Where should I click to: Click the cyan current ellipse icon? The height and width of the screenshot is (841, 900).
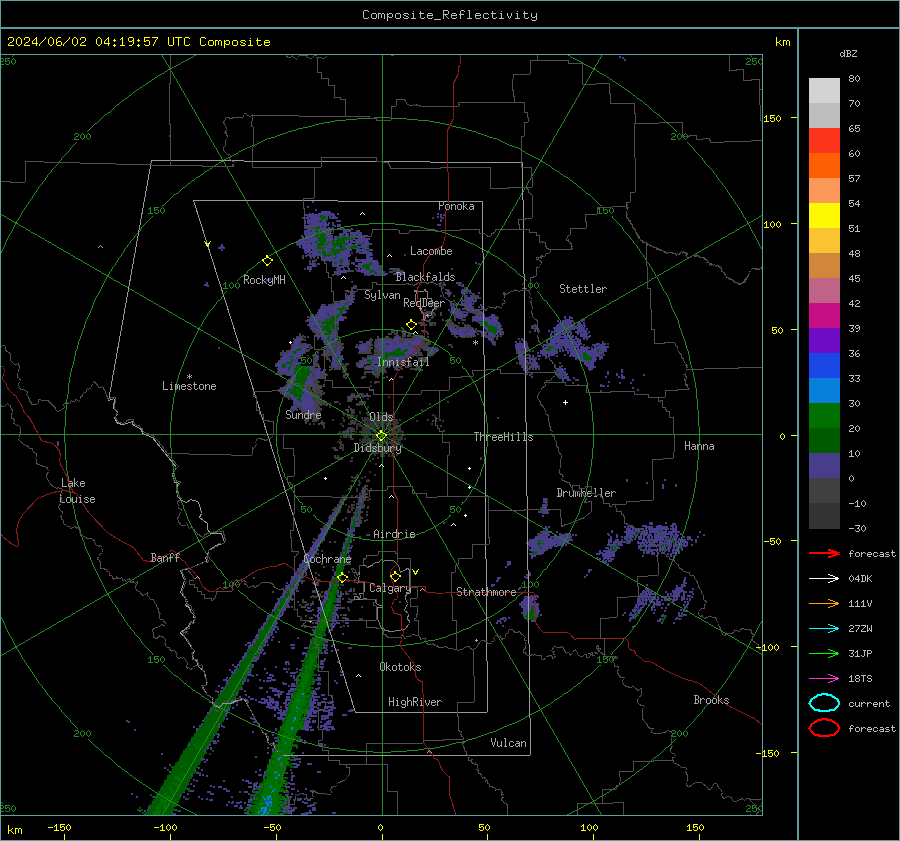click(824, 703)
